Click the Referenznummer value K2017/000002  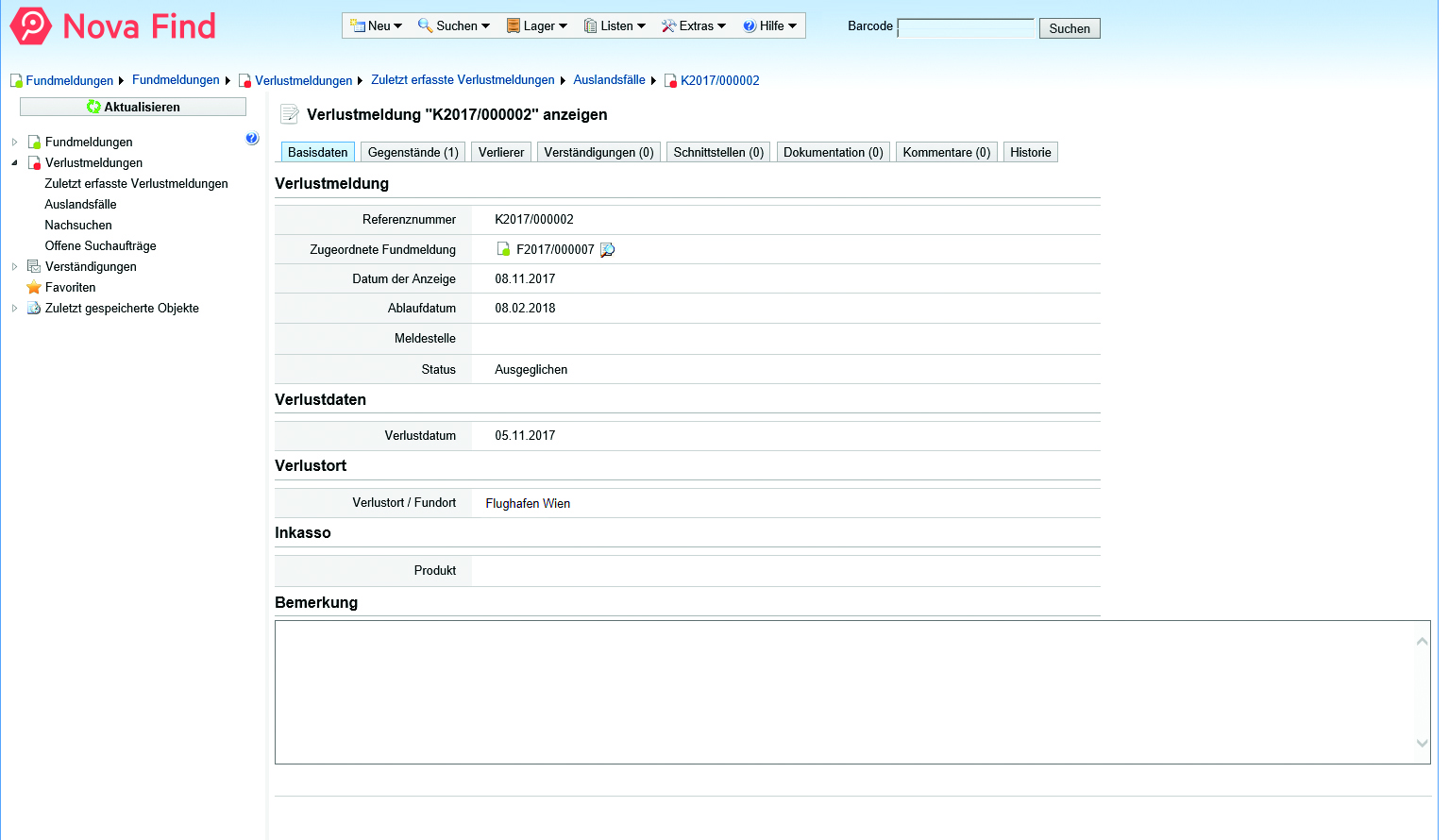point(534,219)
